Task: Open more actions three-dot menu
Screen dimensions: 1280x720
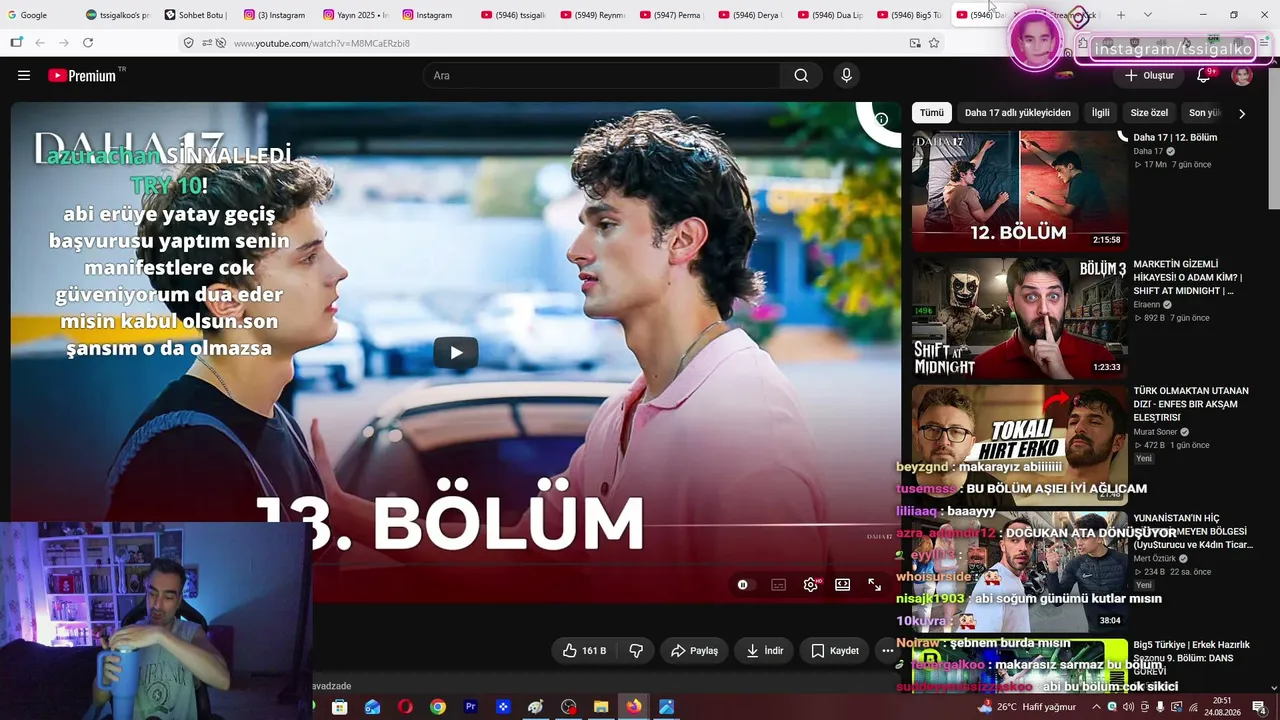Action: coord(887,651)
